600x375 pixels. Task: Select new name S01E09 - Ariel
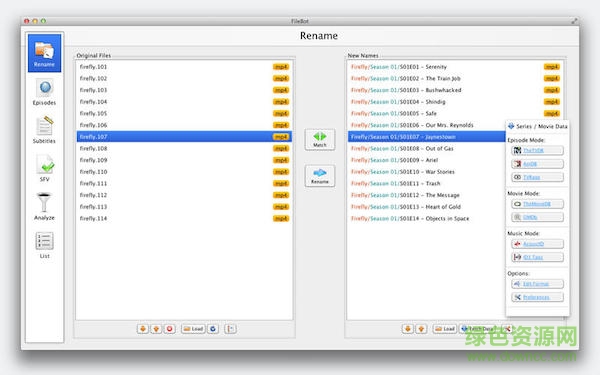click(x=427, y=160)
